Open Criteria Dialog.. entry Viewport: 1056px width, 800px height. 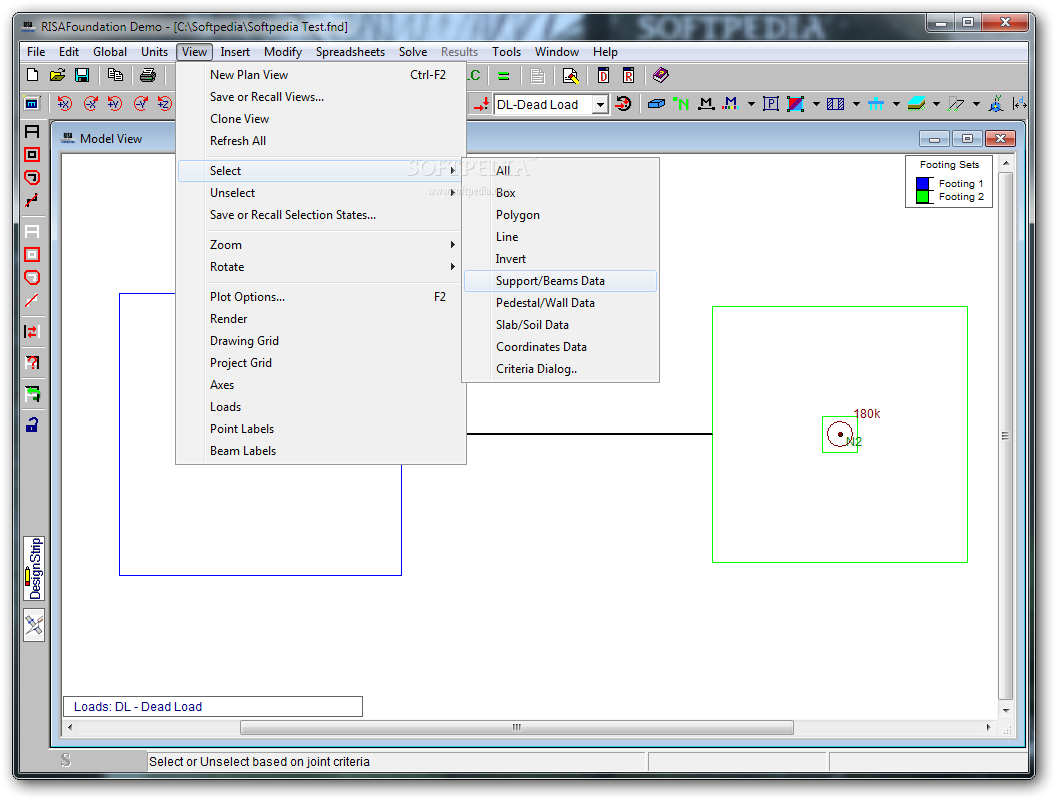coord(560,369)
